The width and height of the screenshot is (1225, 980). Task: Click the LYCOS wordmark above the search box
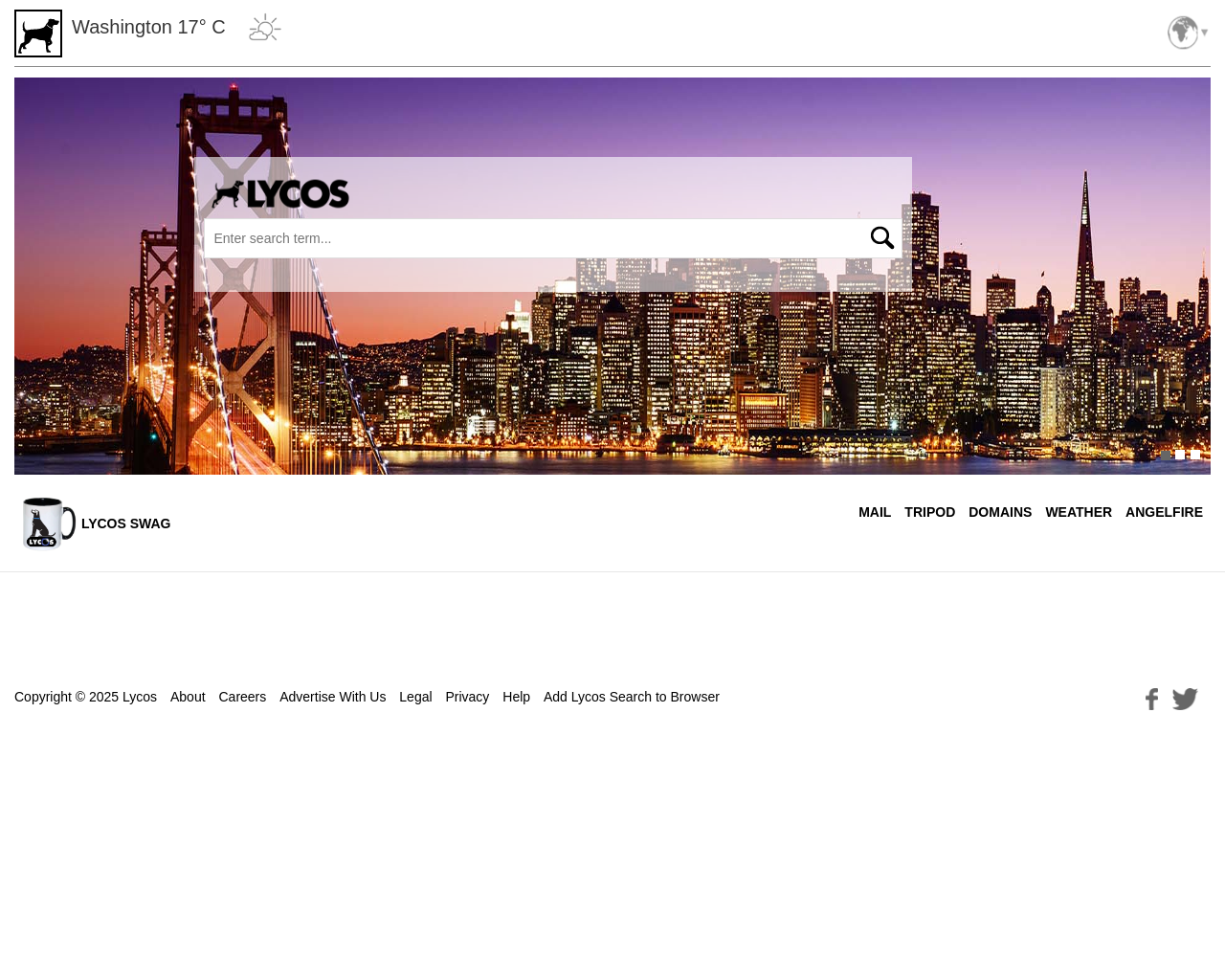click(x=280, y=194)
